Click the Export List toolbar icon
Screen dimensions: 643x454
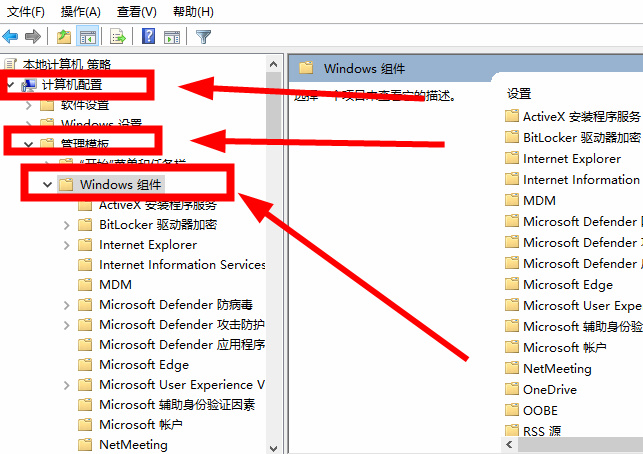(118, 37)
